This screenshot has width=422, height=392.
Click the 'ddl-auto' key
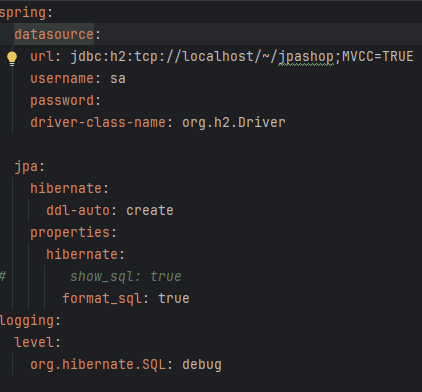[78, 210]
